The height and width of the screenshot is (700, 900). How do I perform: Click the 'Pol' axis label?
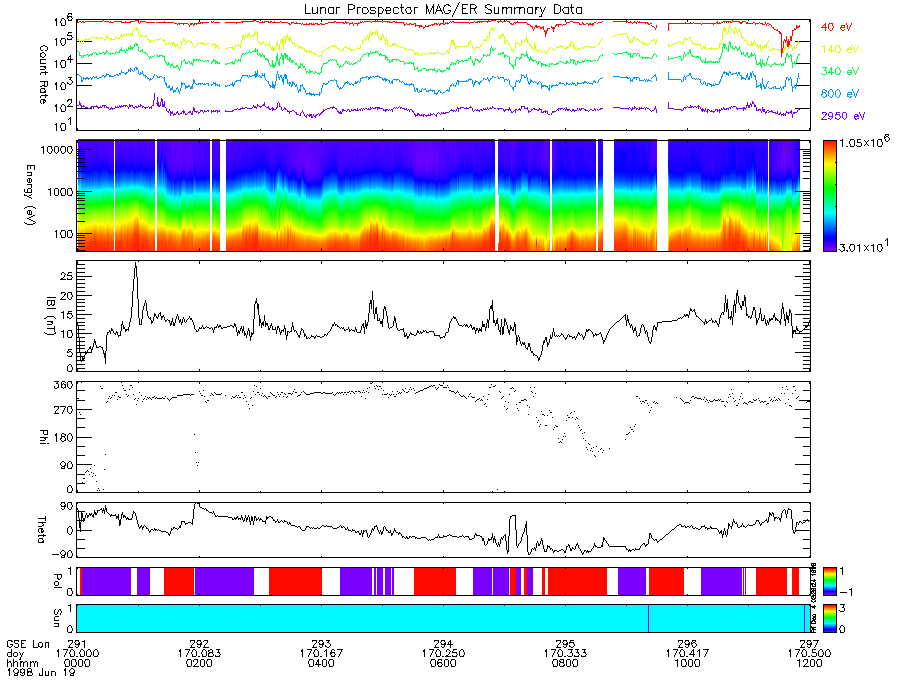(x=57, y=581)
